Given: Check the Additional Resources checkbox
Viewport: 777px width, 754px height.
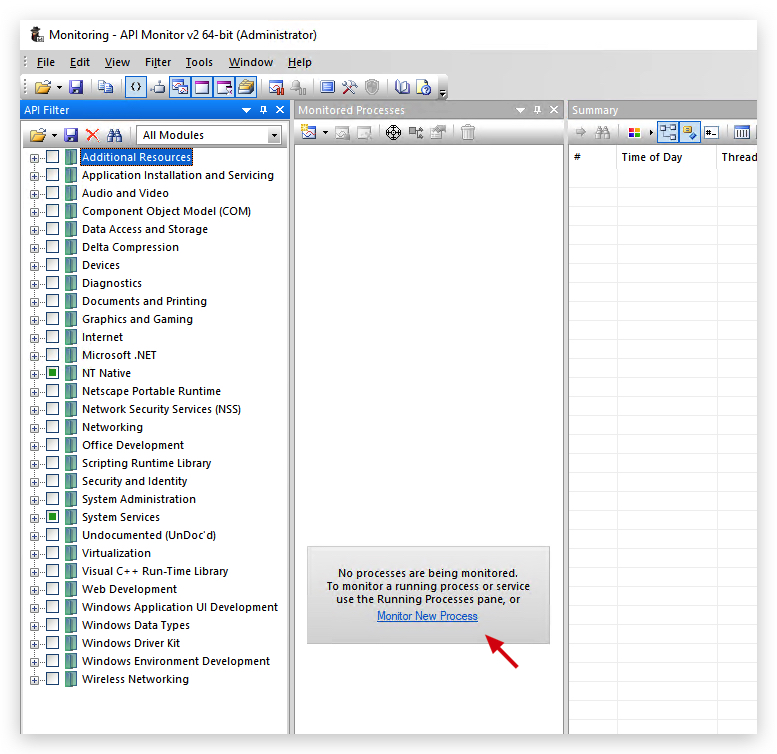Looking at the screenshot, I should coord(53,157).
